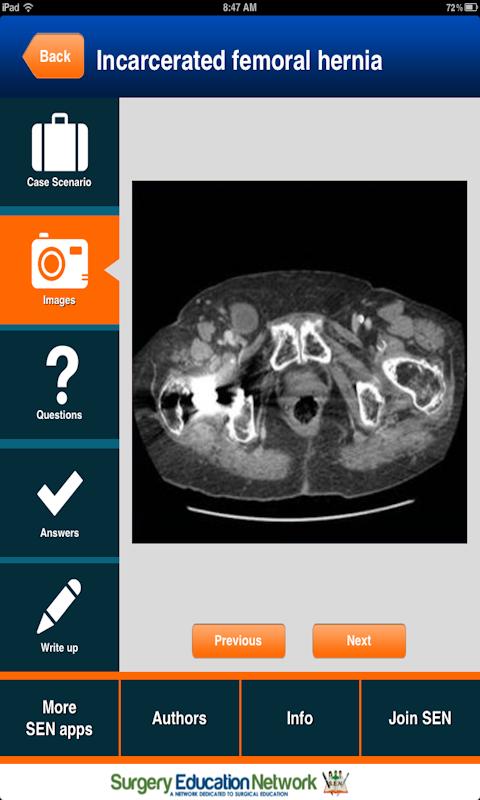Viewport: 480px width, 800px height.
Task: Open the Case Scenario briefcase icon
Action: (x=60, y=142)
